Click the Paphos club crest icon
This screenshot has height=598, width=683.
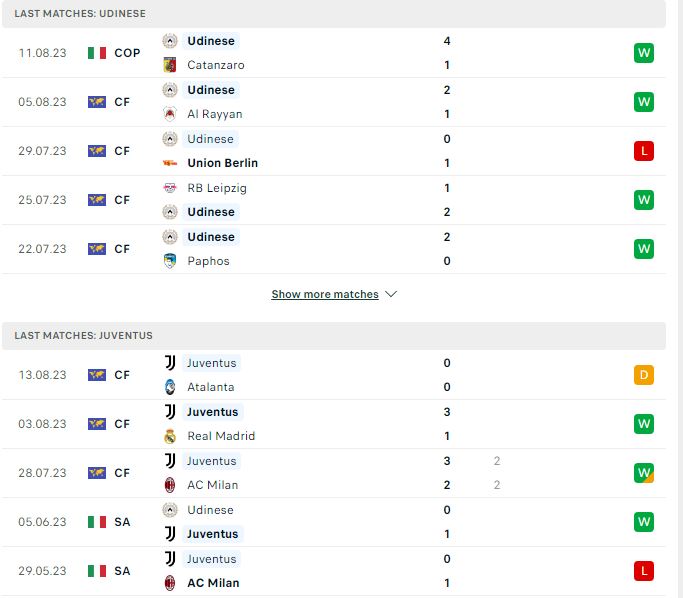tap(170, 261)
